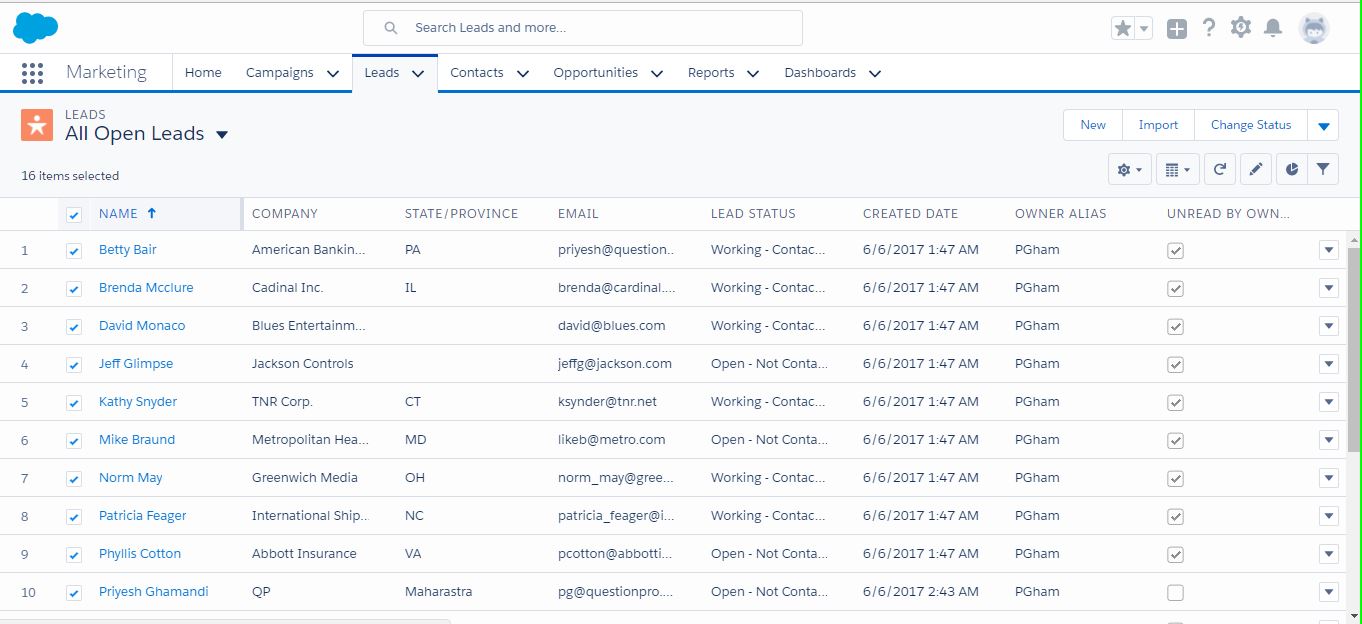Open row actions menu for Betty Bair
1362x624 pixels.
click(x=1329, y=250)
